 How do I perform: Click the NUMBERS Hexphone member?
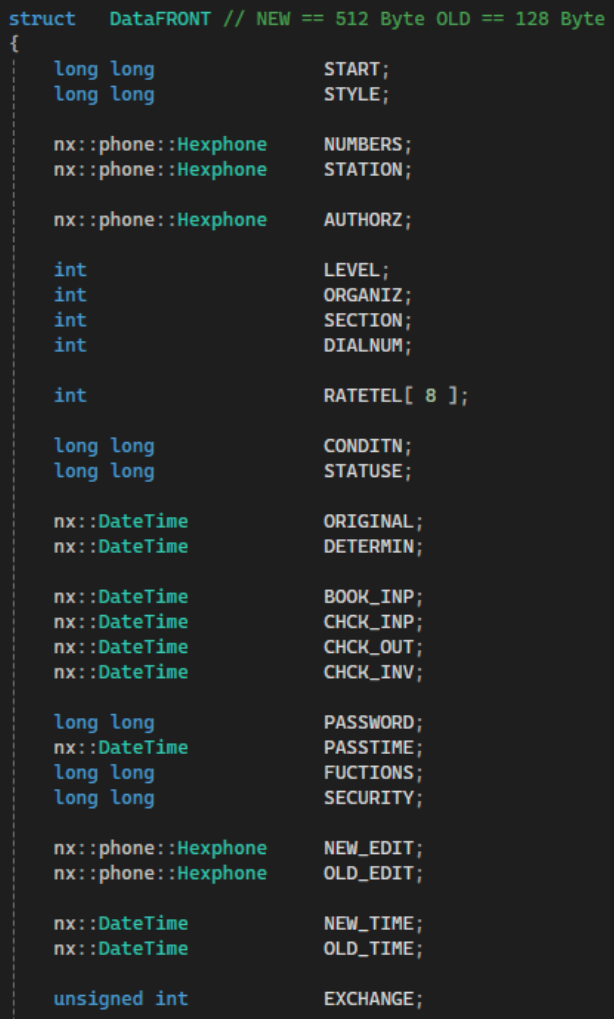point(362,145)
